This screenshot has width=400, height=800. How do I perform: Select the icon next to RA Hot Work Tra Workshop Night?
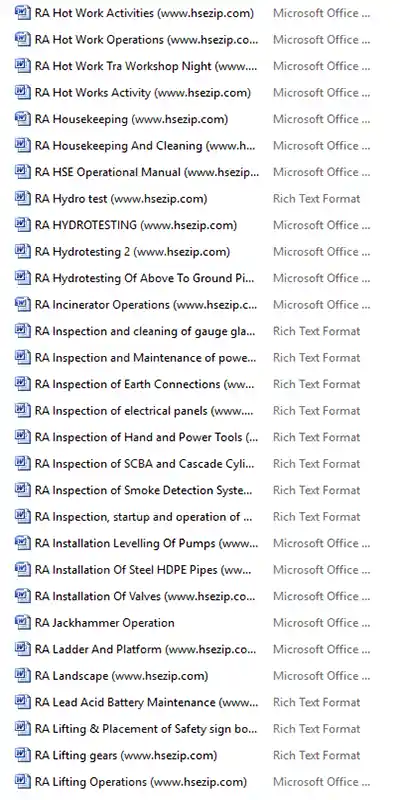pos(23,65)
